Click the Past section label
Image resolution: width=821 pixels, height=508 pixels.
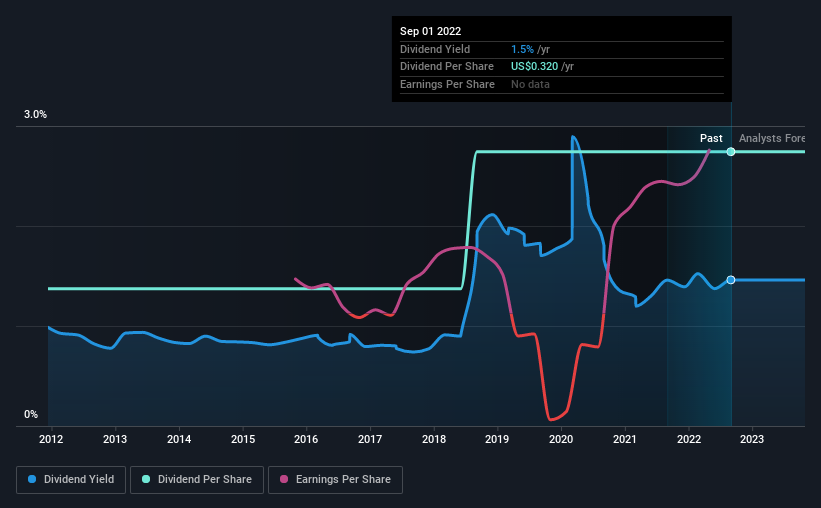(x=711, y=138)
